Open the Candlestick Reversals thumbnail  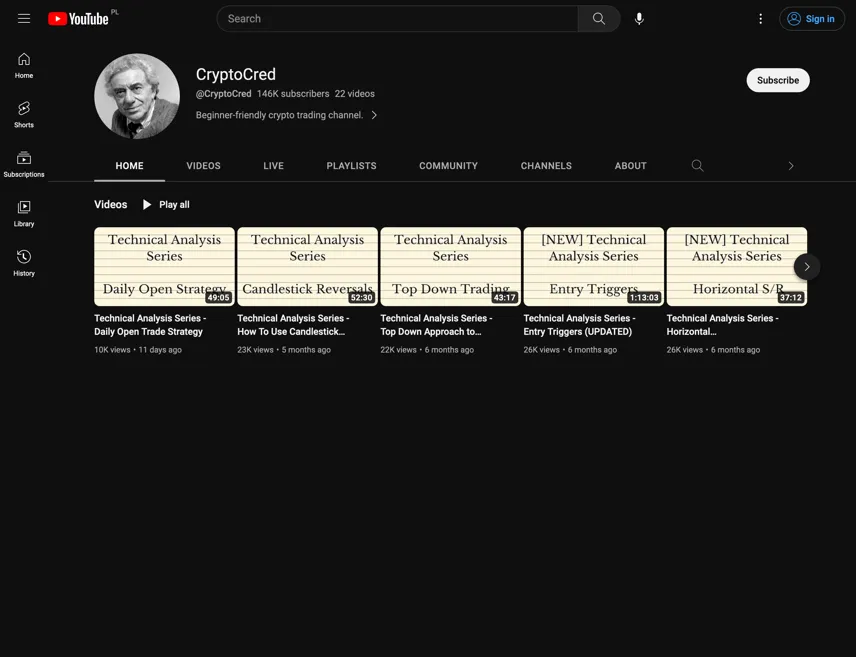point(307,267)
